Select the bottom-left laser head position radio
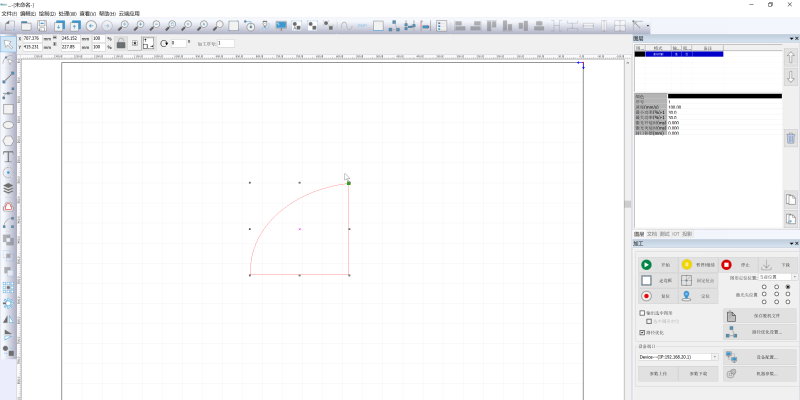800x400 pixels. 764,302
